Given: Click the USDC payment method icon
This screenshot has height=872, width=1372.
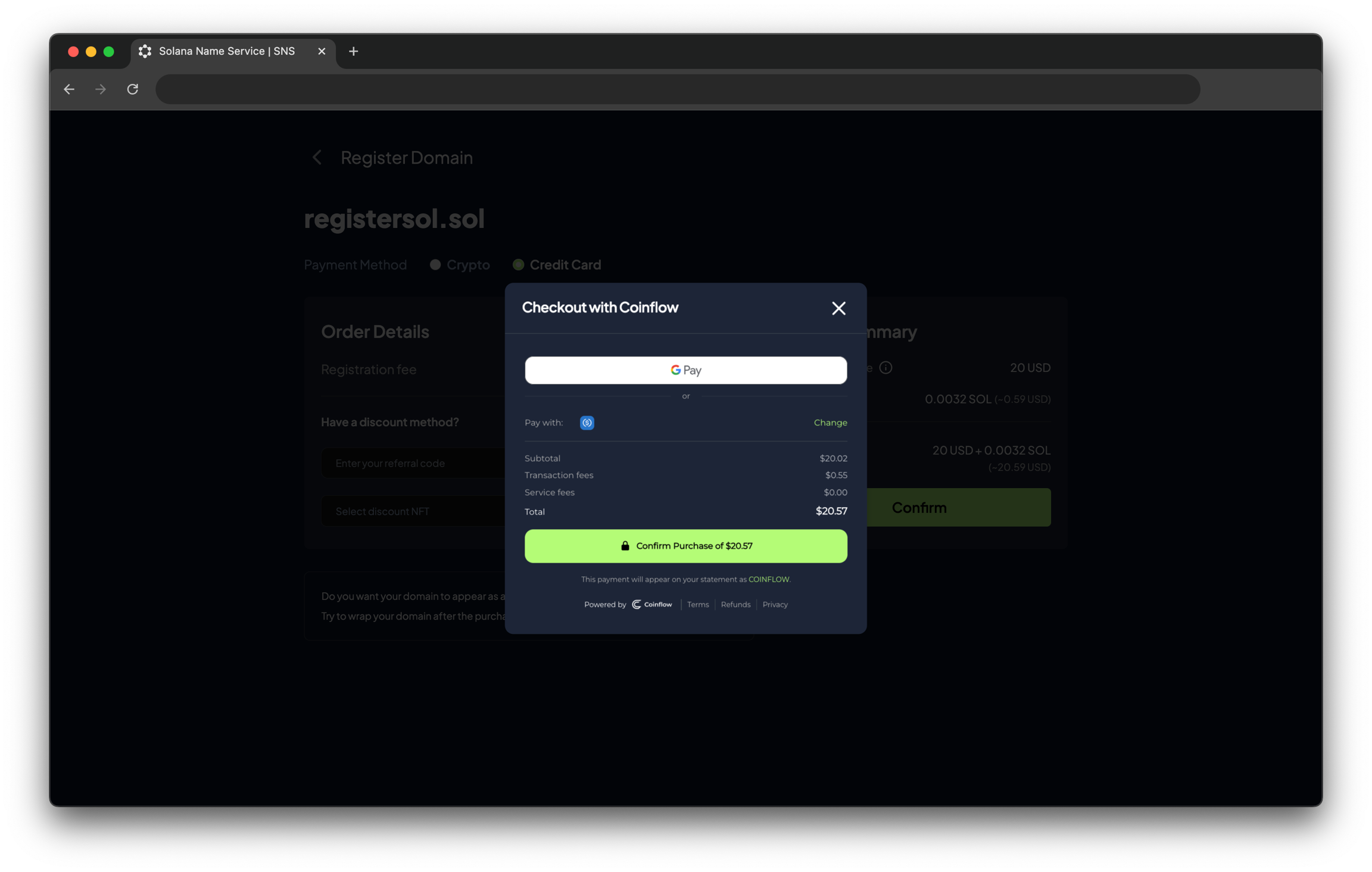Looking at the screenshot, I should click(587, 423).
